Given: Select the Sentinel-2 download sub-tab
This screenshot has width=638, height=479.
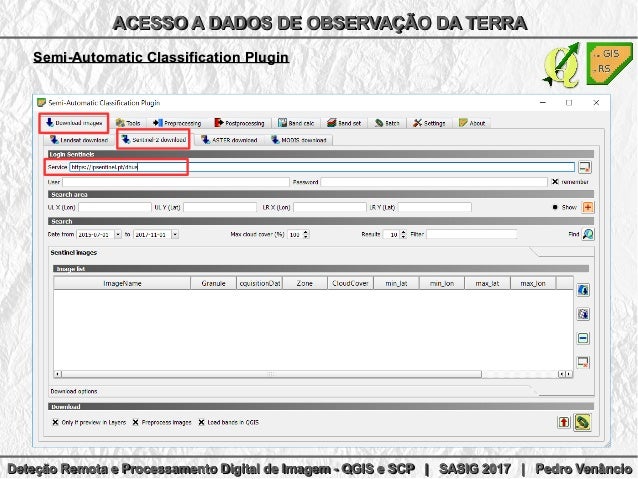Looking at the screenshot, I should coord(154,140).
